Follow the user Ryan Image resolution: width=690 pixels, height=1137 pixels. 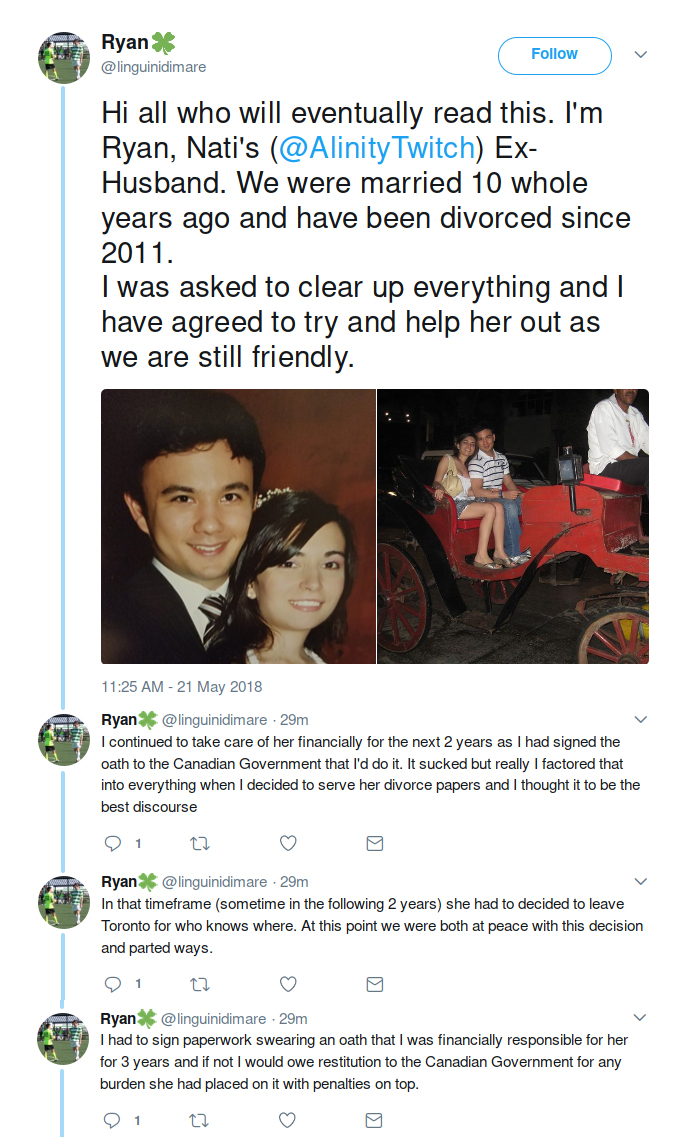(554, 55)
